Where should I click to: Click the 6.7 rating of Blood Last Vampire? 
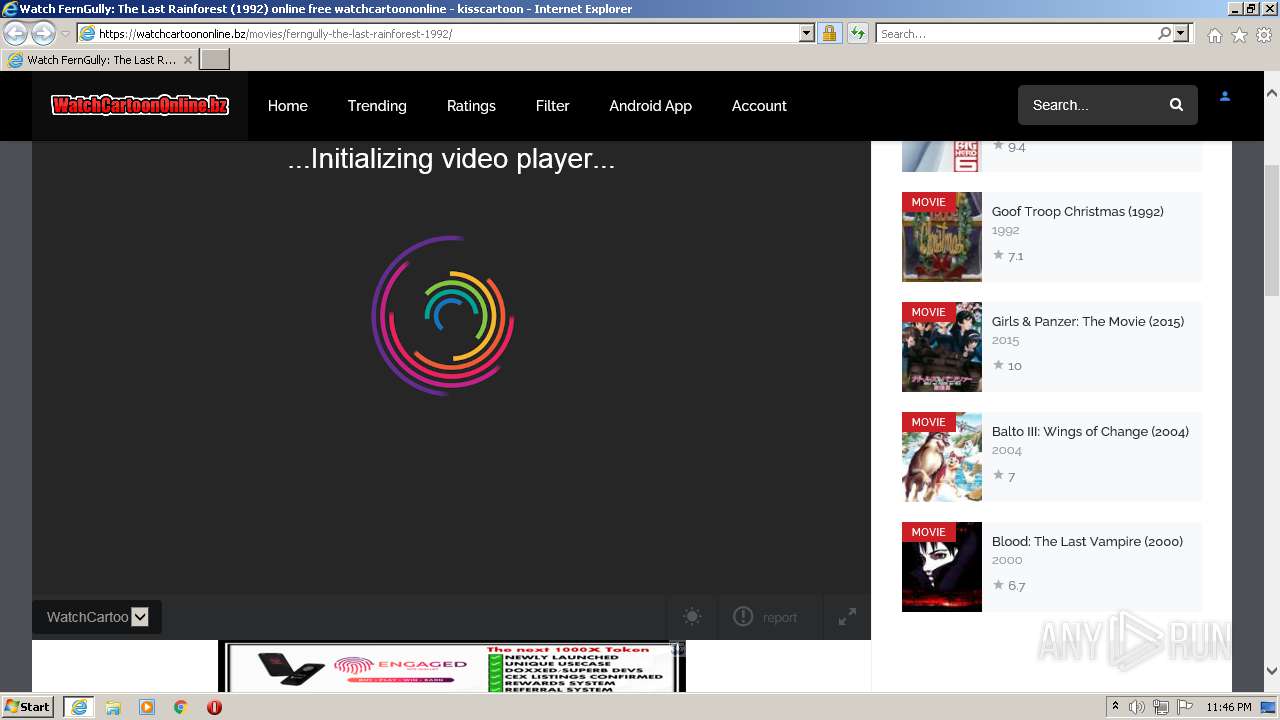click(1009, 586)
